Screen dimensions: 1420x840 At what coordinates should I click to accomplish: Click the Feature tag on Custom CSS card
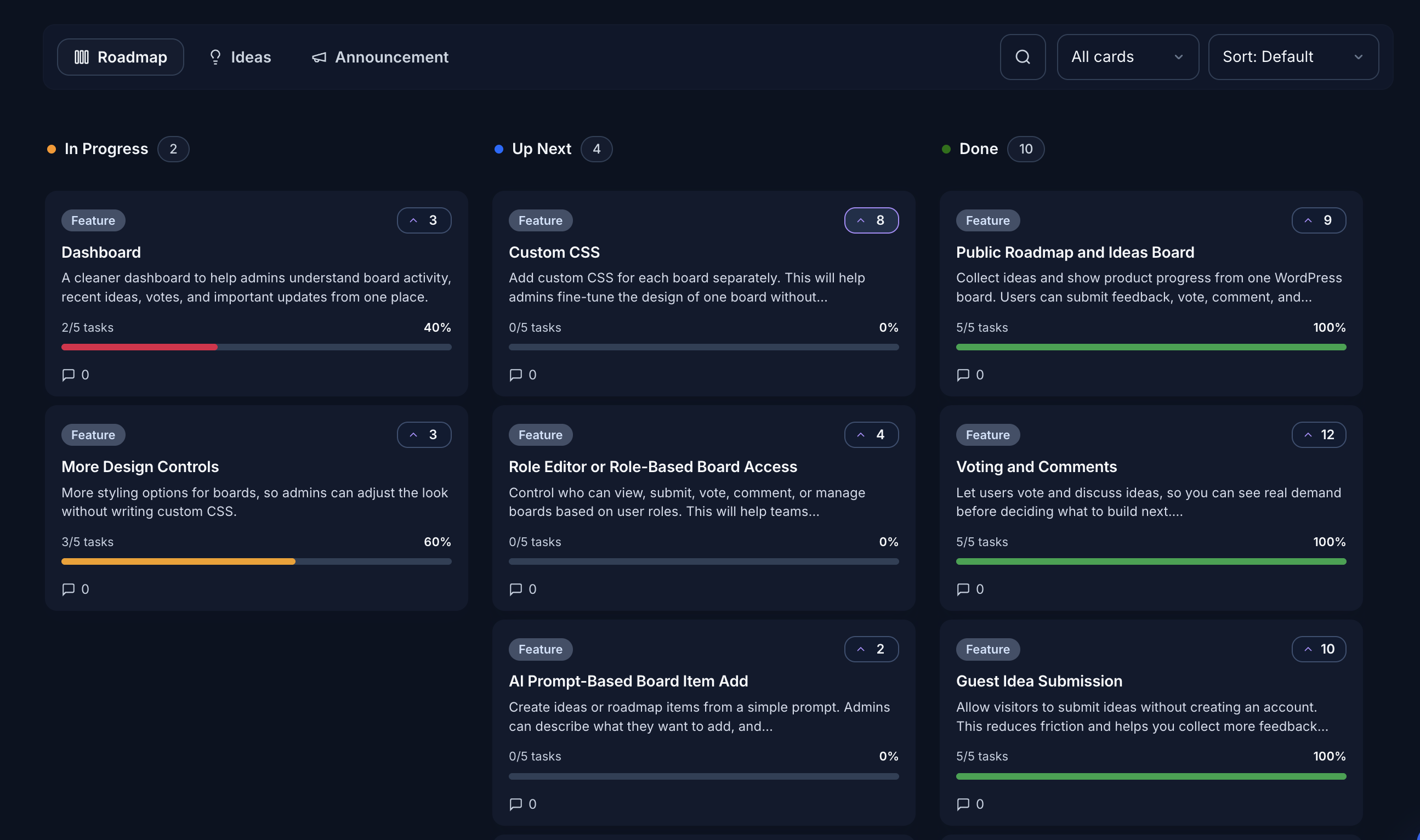[541, 220]
